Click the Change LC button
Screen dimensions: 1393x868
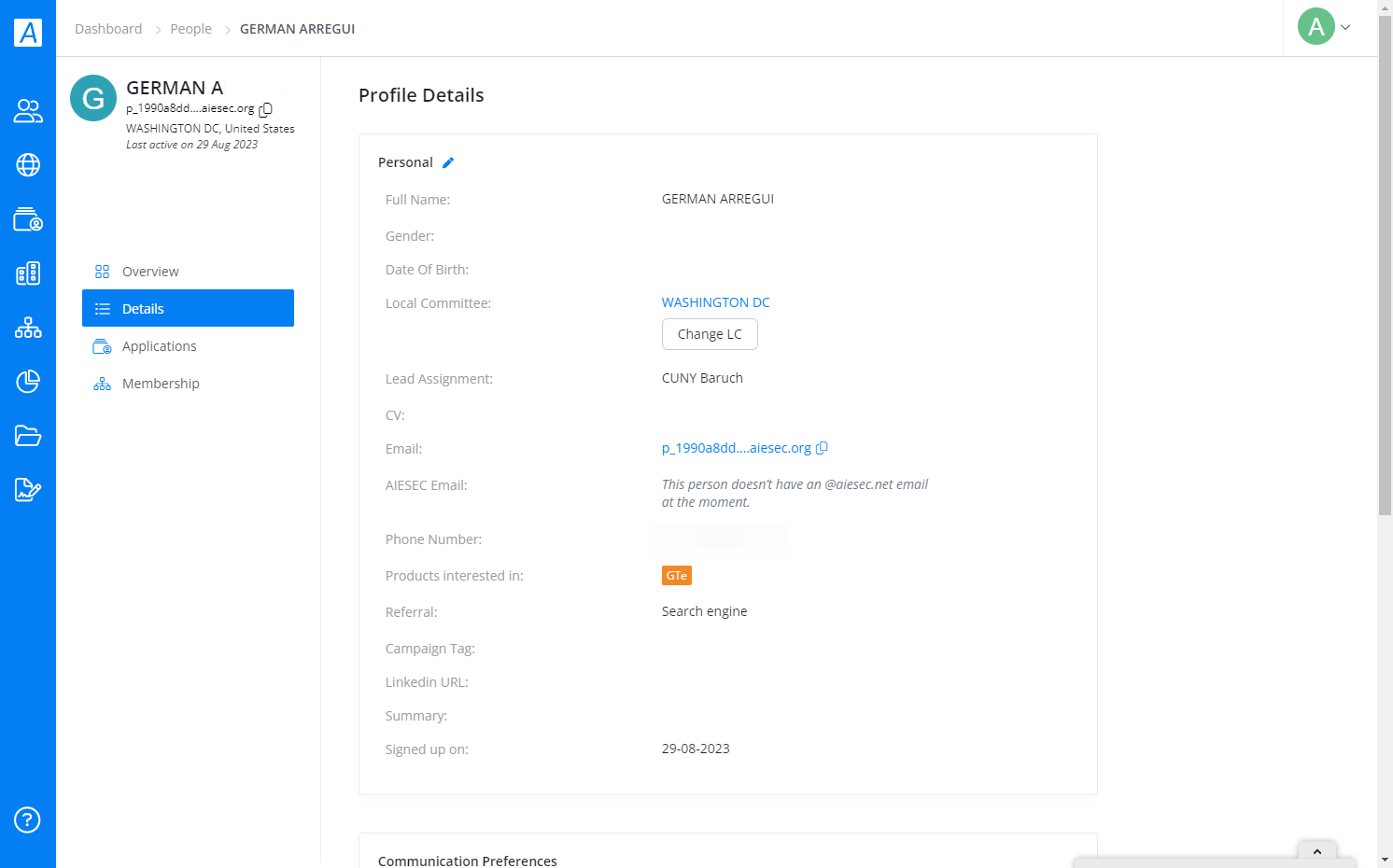coord(710,334)
